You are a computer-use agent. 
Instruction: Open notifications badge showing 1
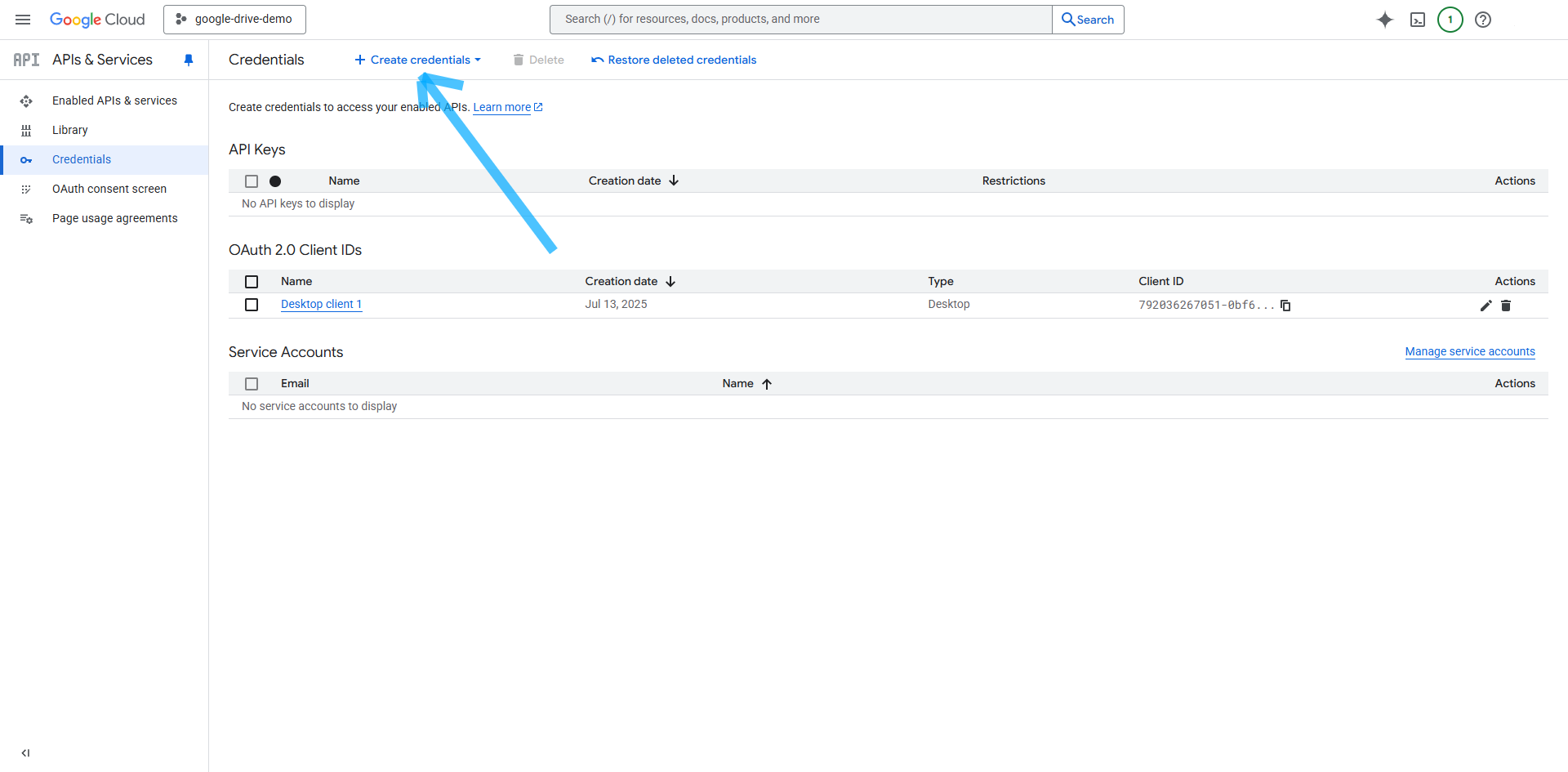point(1450,20)
